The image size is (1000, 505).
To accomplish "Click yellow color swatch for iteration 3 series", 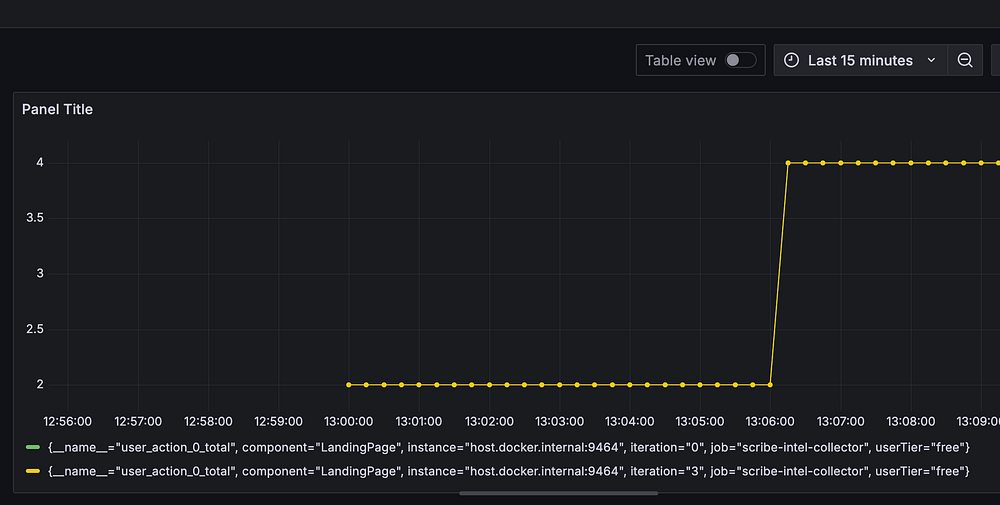I will click(x=33, y=471).
